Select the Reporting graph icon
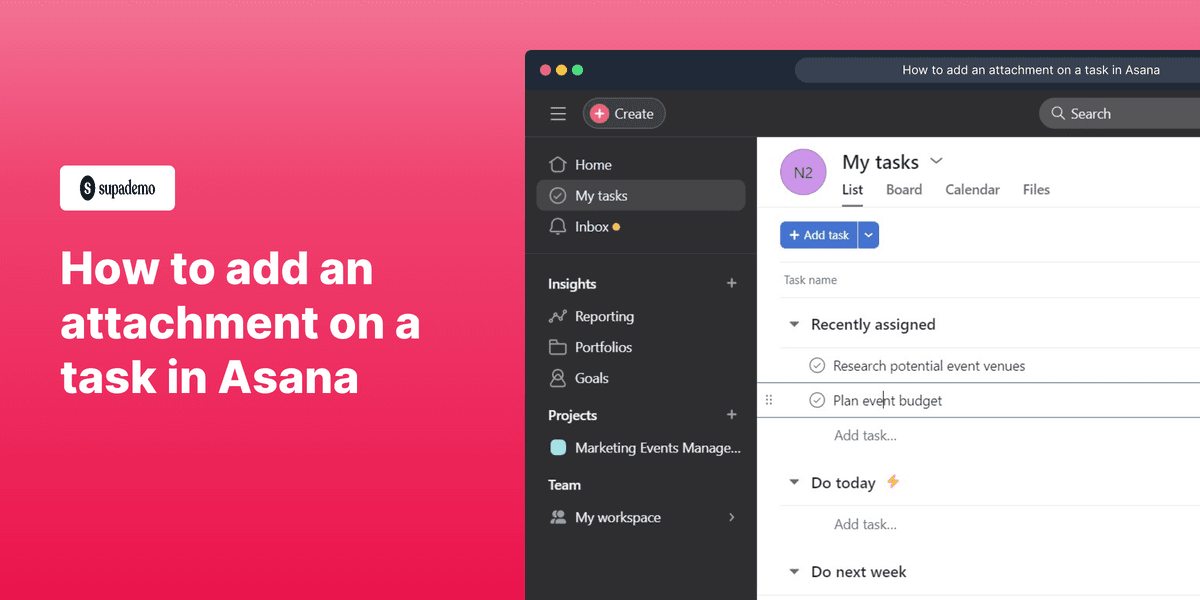1200x600 pixels. click(560, 316)
